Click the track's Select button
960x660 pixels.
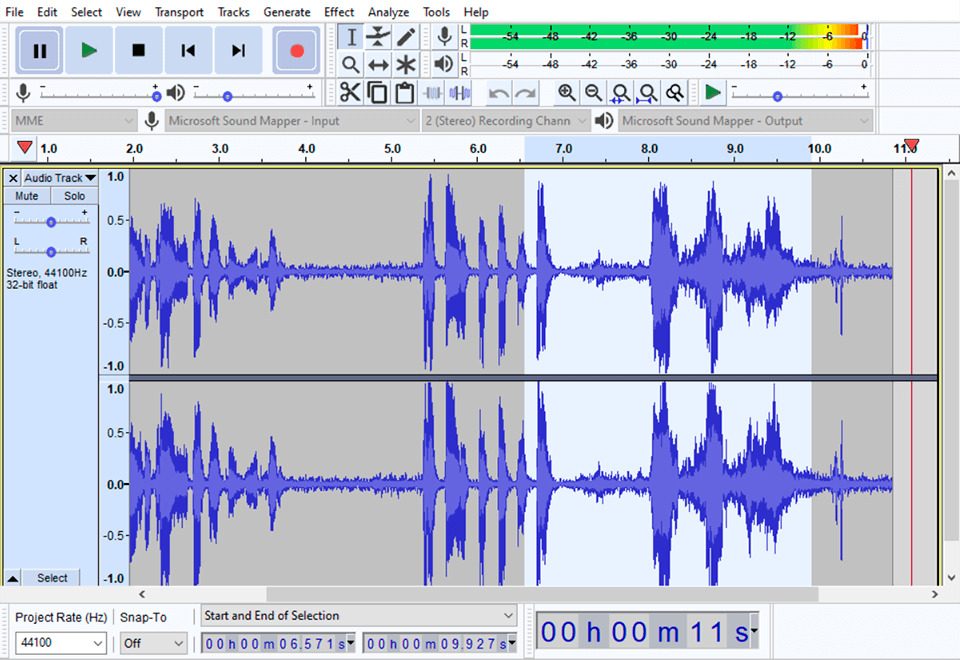coord(51,578)
